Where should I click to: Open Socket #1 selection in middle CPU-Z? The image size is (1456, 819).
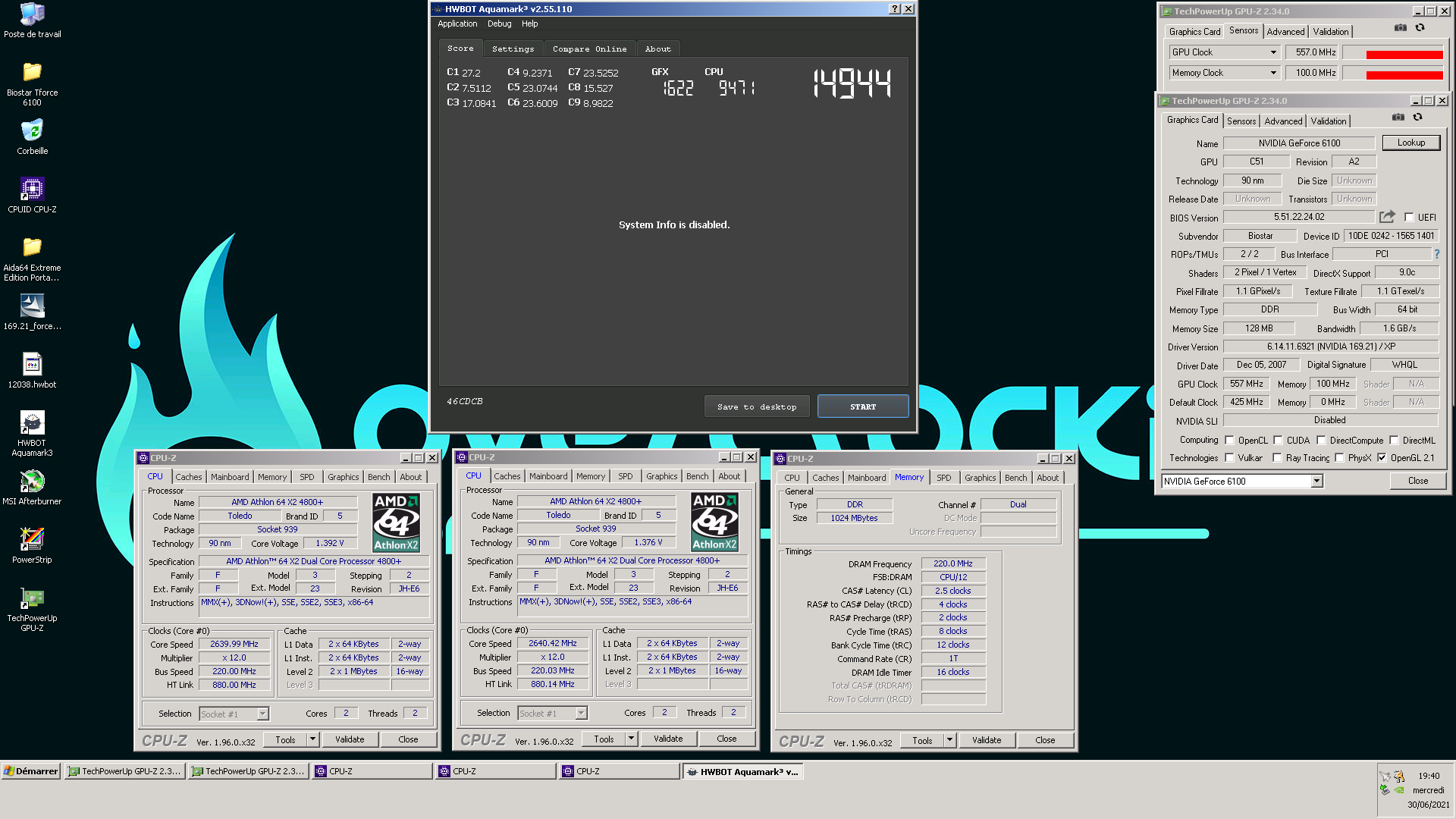pyautogui.click(x=552, y=714)
